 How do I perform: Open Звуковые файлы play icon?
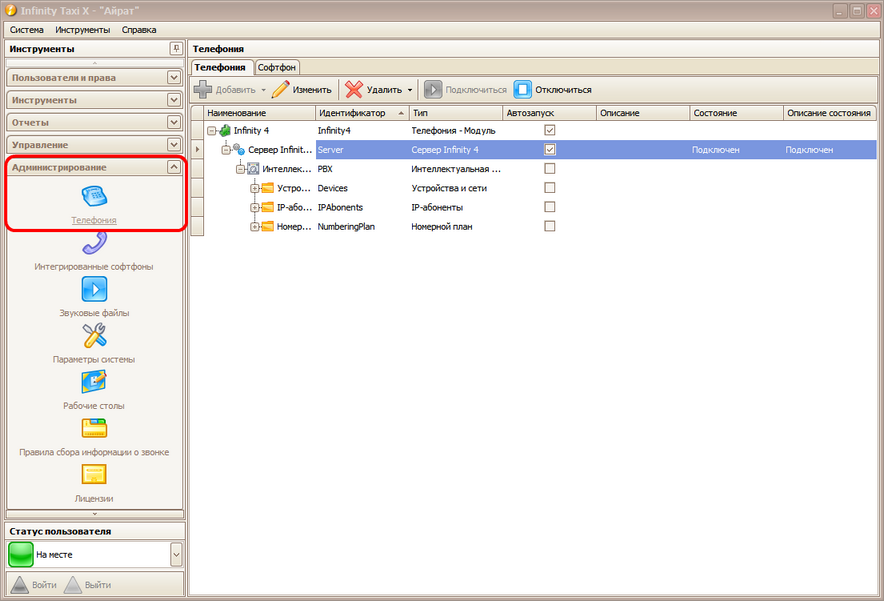click(x=94, y=290)
